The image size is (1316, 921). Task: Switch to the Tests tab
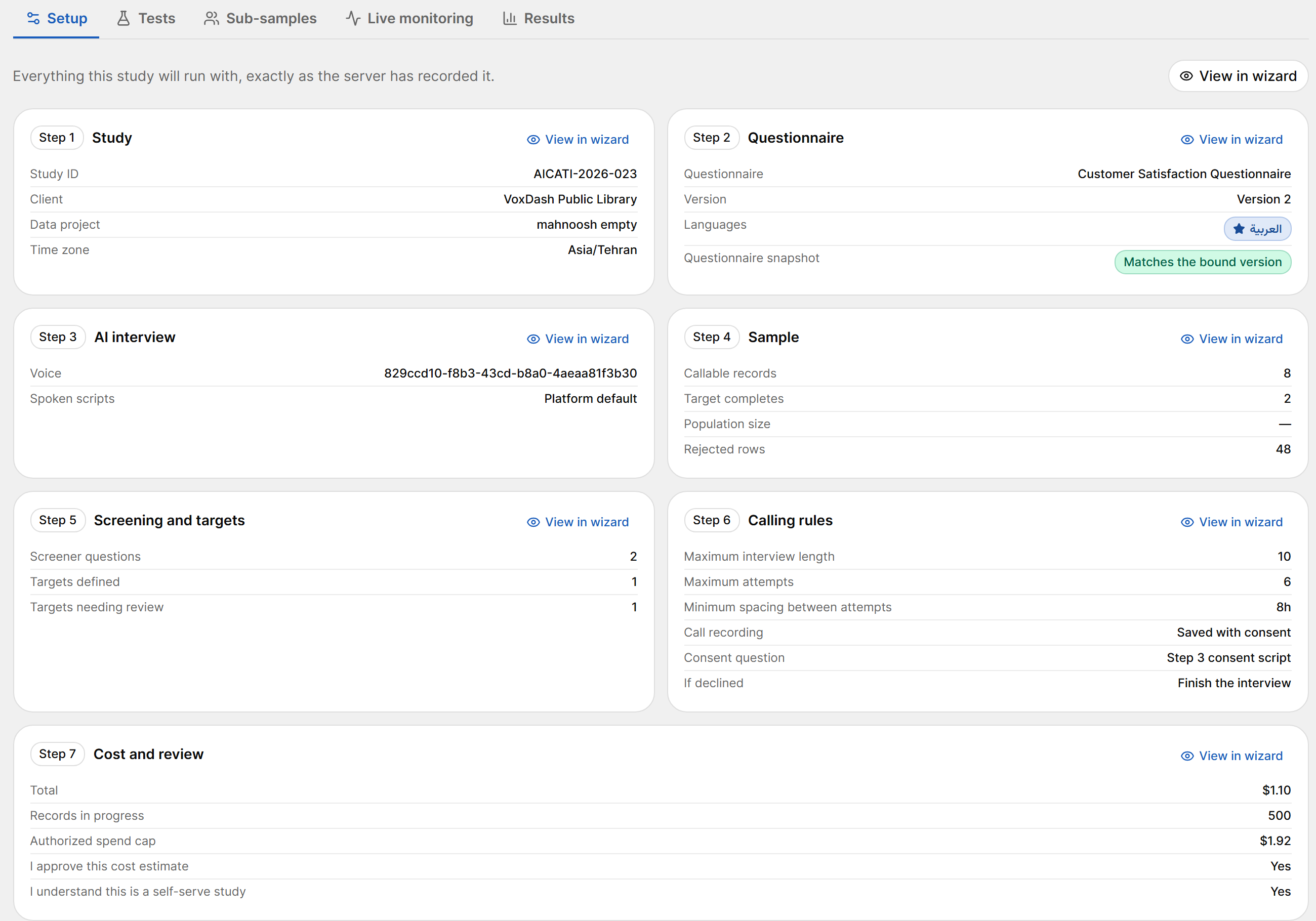click(x=146, y=18)
